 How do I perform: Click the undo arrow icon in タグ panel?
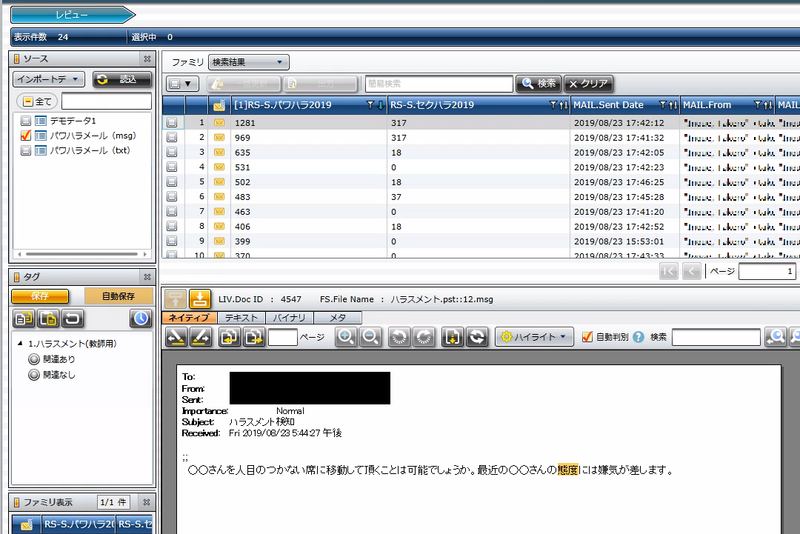72,319
